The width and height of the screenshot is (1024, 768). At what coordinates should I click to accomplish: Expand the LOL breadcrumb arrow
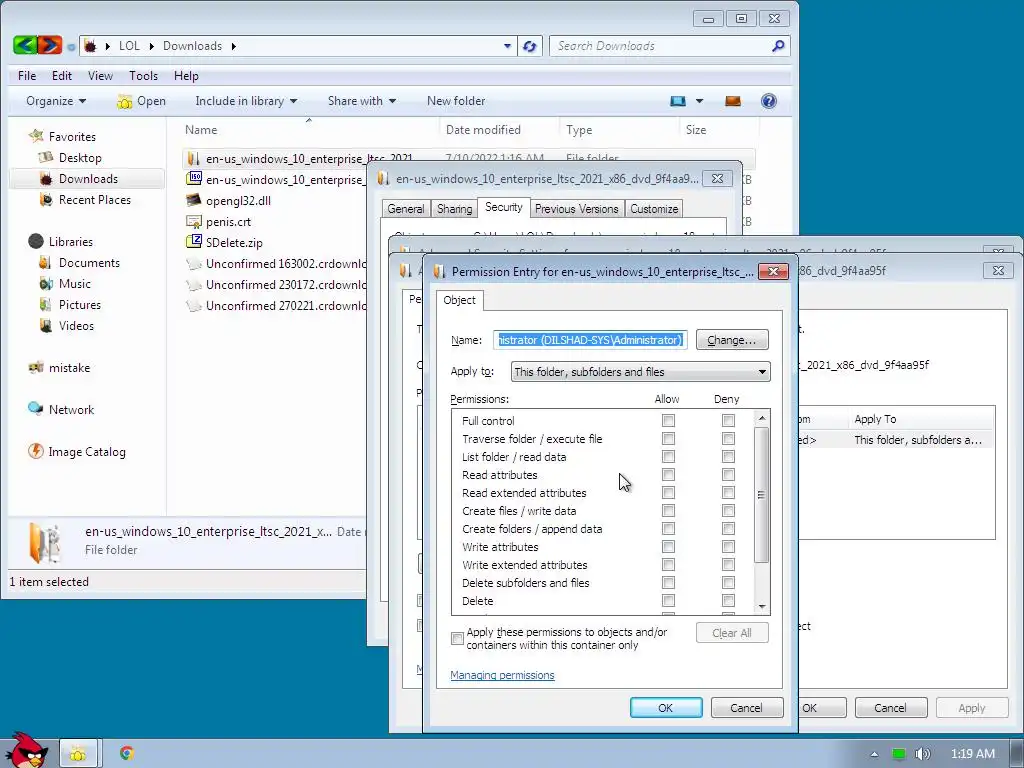pos(152,46)
